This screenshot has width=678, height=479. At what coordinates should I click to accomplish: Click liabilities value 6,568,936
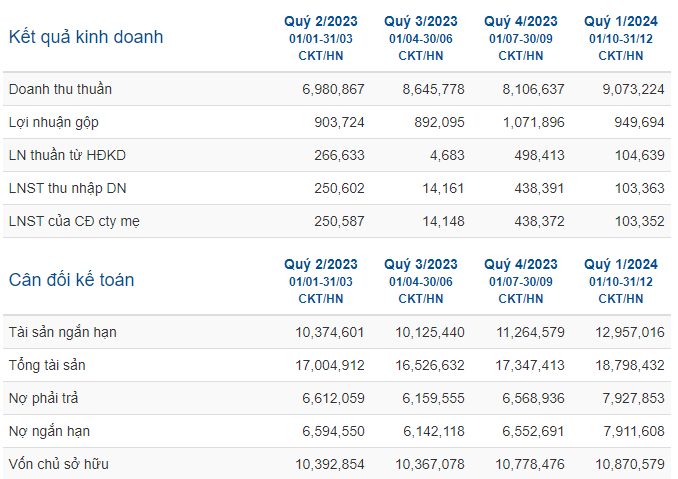[x=533, y=398]
